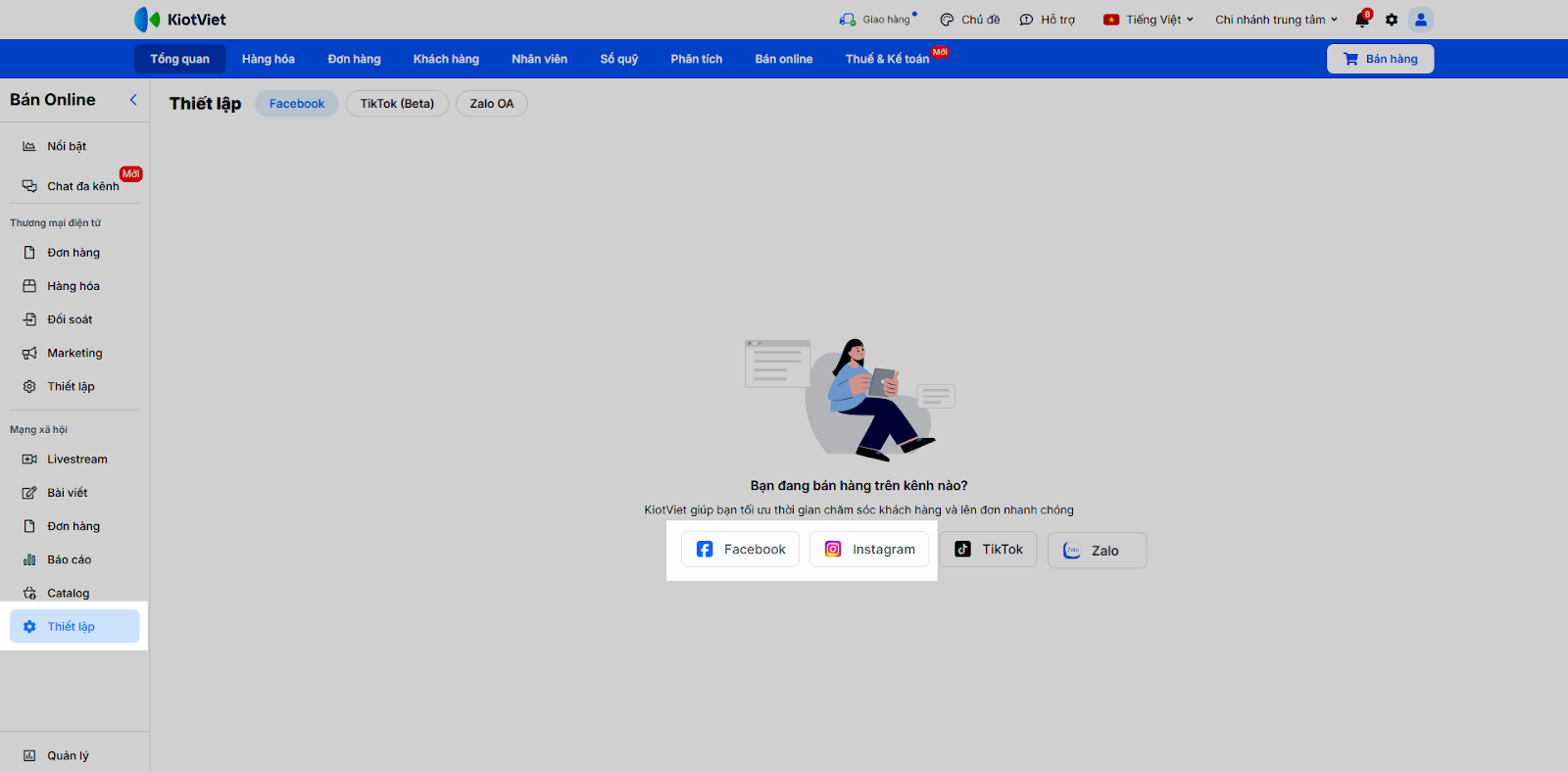The height and width of the screenshot is (772, 1568).
Task: Connect the Instagram channel button
Action: pos(869,550)
